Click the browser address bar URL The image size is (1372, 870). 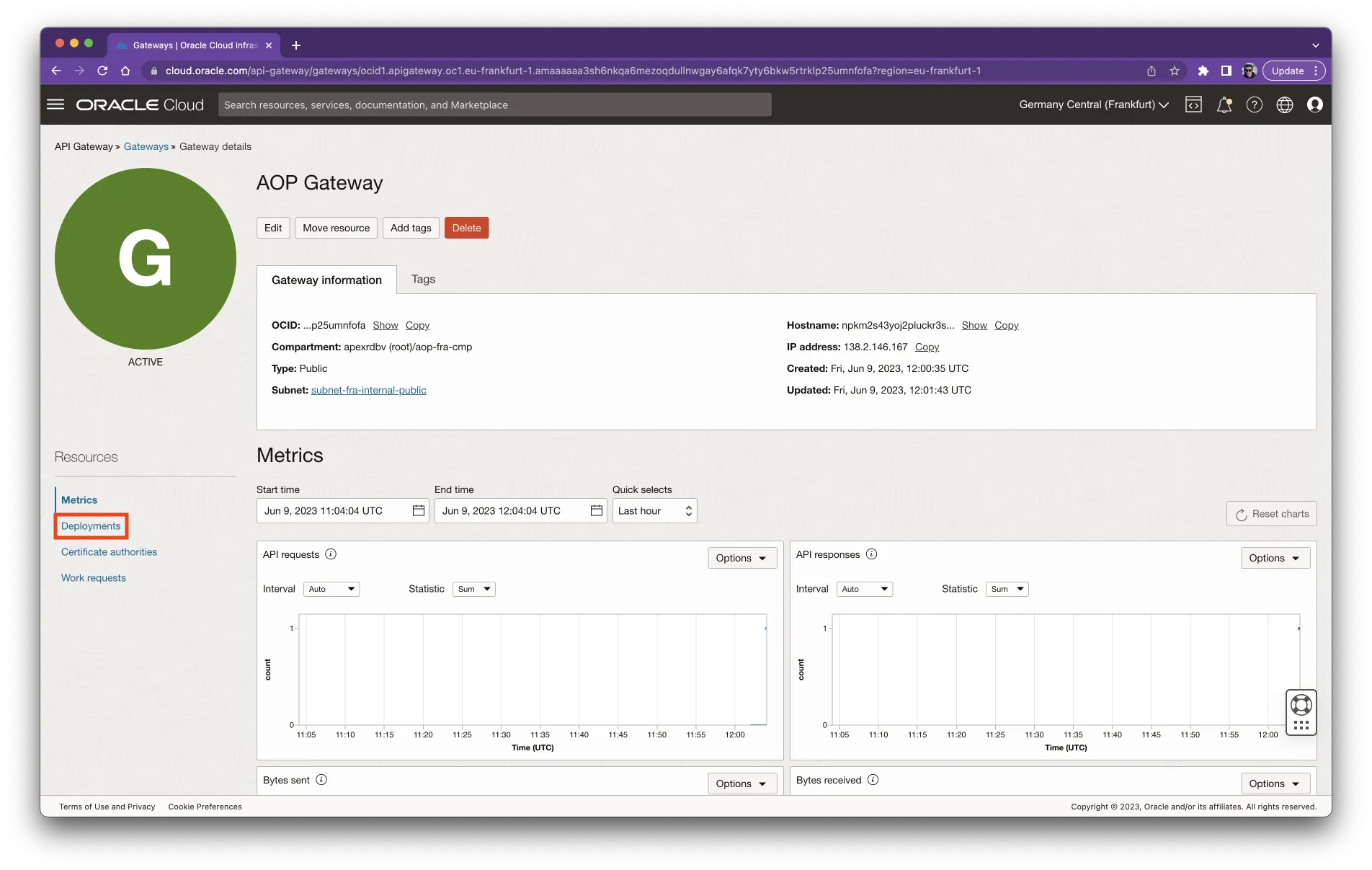[573, 71]
